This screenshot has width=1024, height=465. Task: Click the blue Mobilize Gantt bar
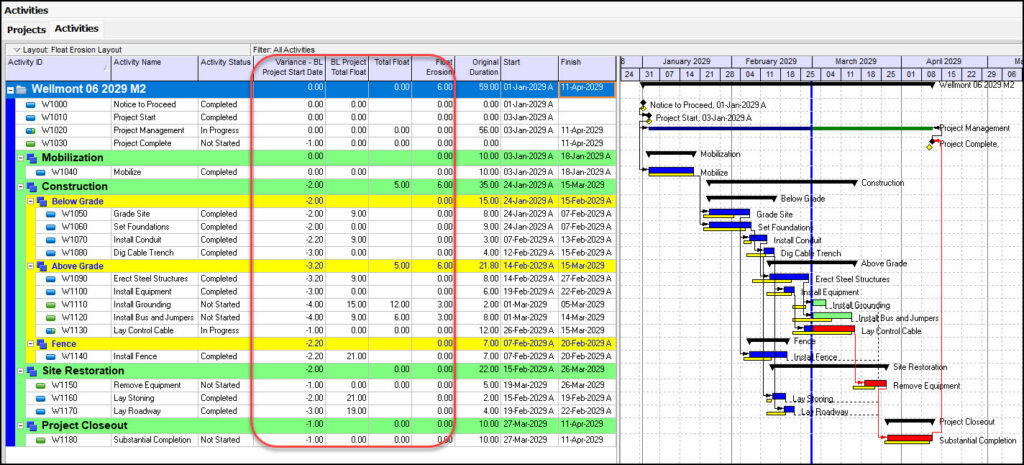click(x=671, y=170)
